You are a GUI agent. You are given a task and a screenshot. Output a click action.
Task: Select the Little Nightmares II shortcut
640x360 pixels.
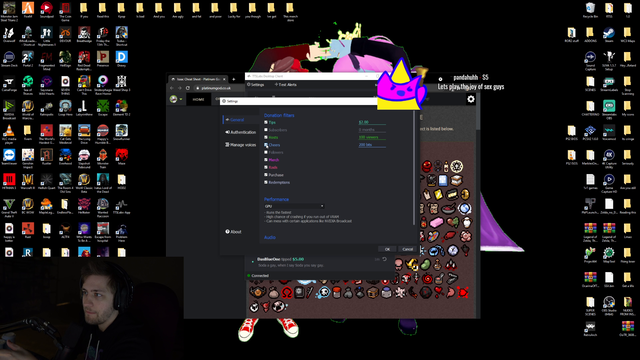[x=47, y=36]
